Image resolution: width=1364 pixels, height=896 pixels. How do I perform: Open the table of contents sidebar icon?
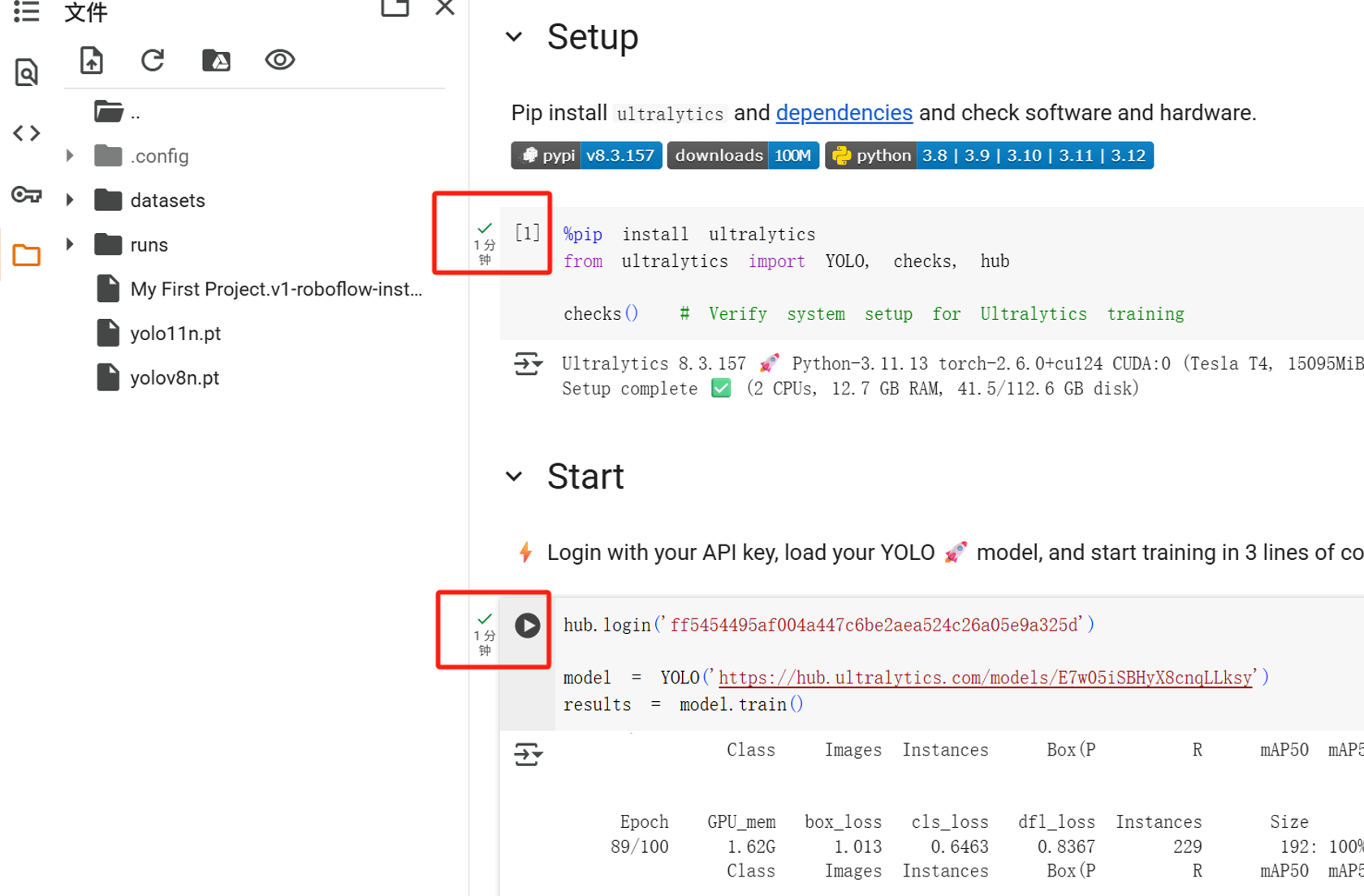pos(26,12)
